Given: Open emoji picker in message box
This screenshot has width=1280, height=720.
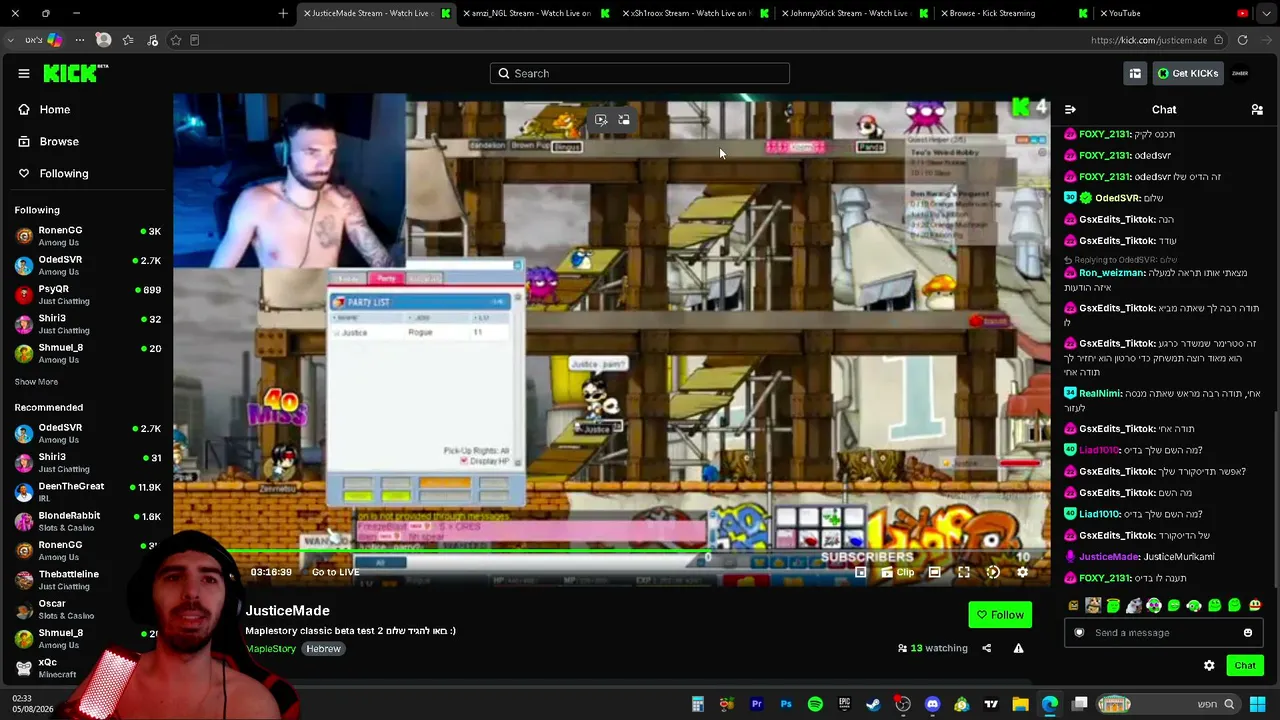Looking at the screenshot, I should point(1248,633).
